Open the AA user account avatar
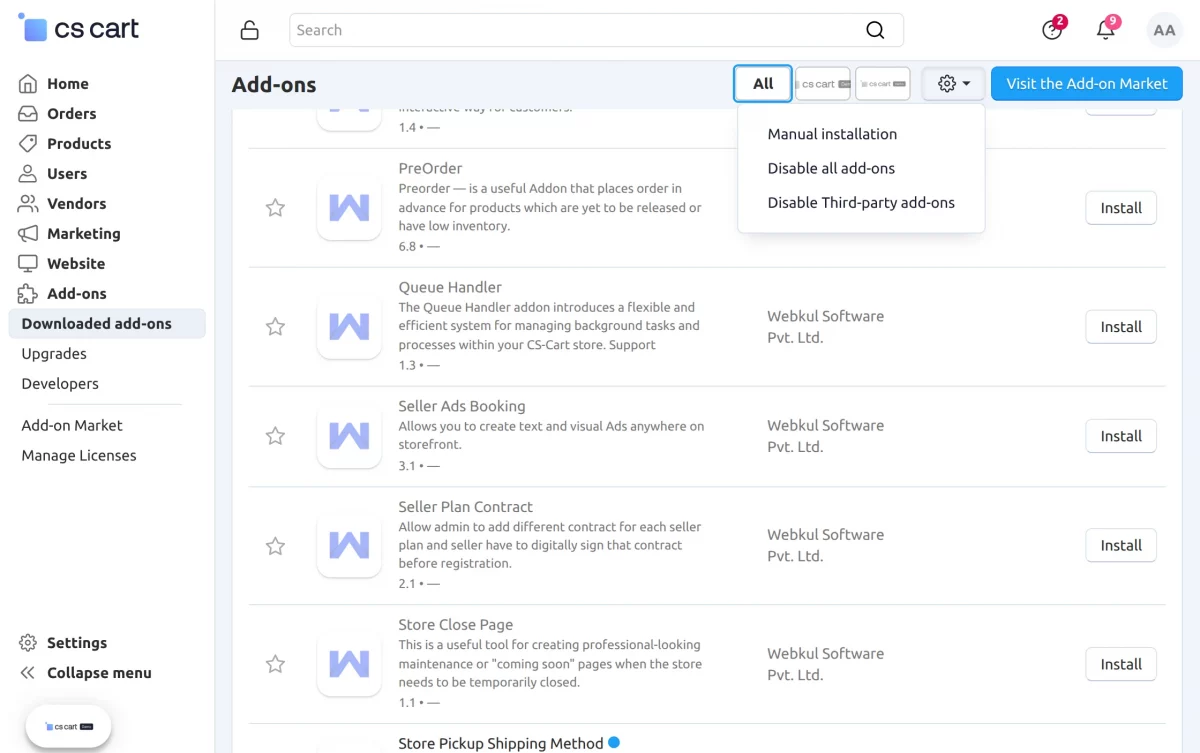 pyautogui.click(x=1164, y=30)
